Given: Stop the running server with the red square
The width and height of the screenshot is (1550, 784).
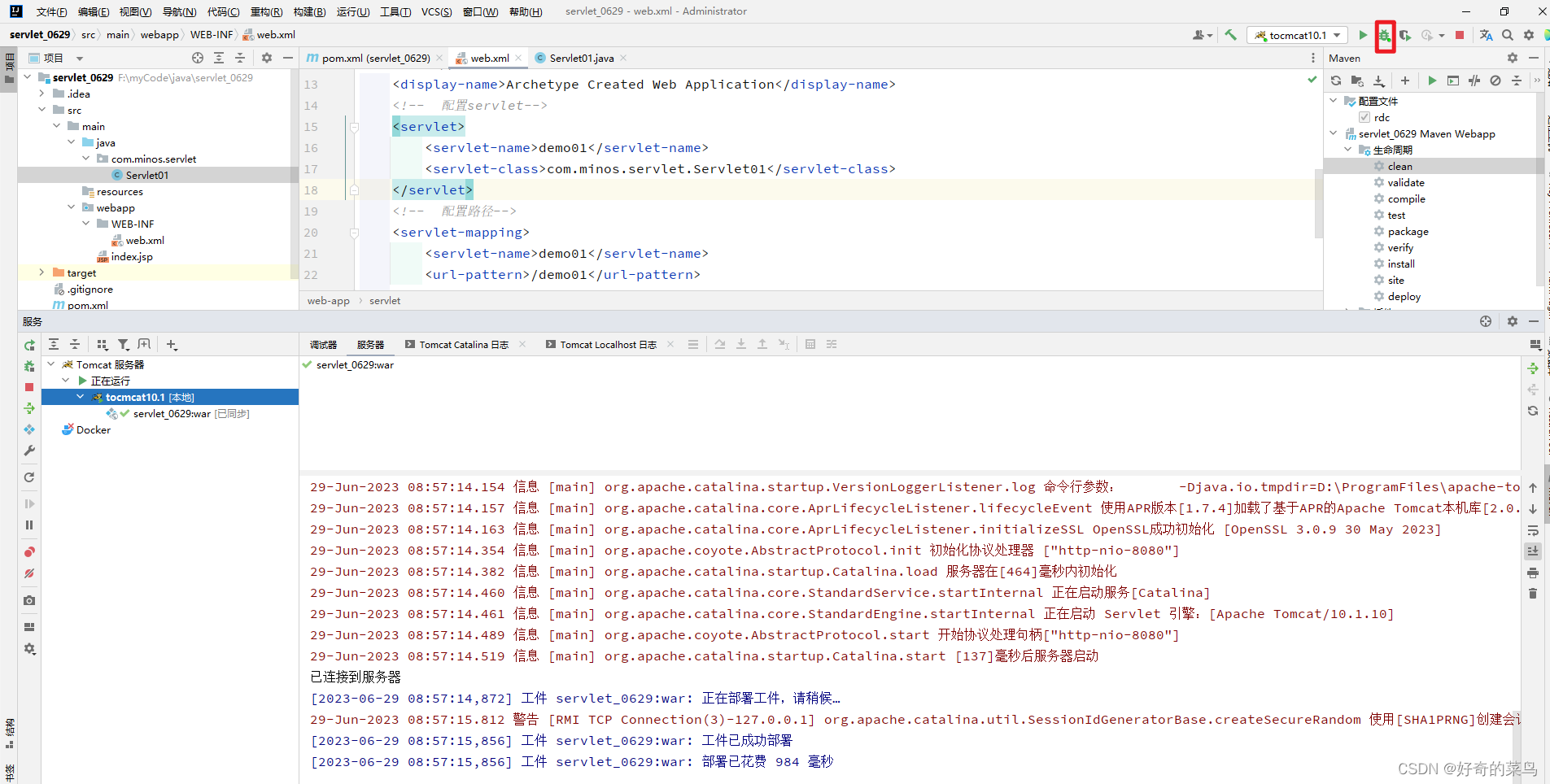Looking at the screenshot, I should [x=1460, y=35].
